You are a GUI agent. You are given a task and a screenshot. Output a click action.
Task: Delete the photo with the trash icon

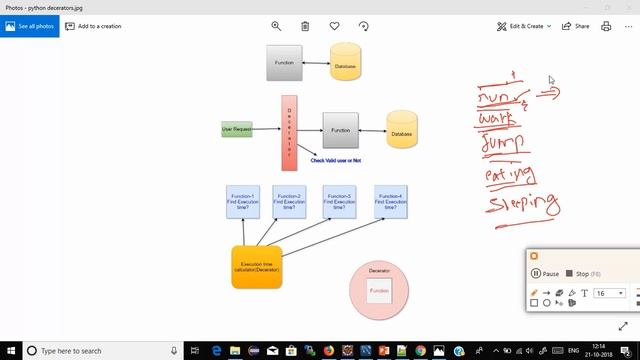click(305, 26)
